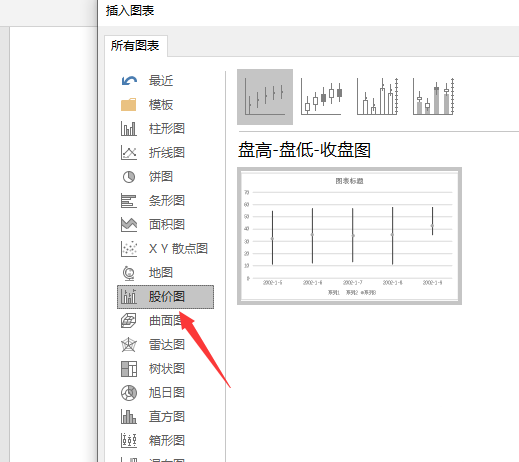Select the 雷达图 radar chart category
This screenshot has width=519, height=462.
click(x=165, y=345)
